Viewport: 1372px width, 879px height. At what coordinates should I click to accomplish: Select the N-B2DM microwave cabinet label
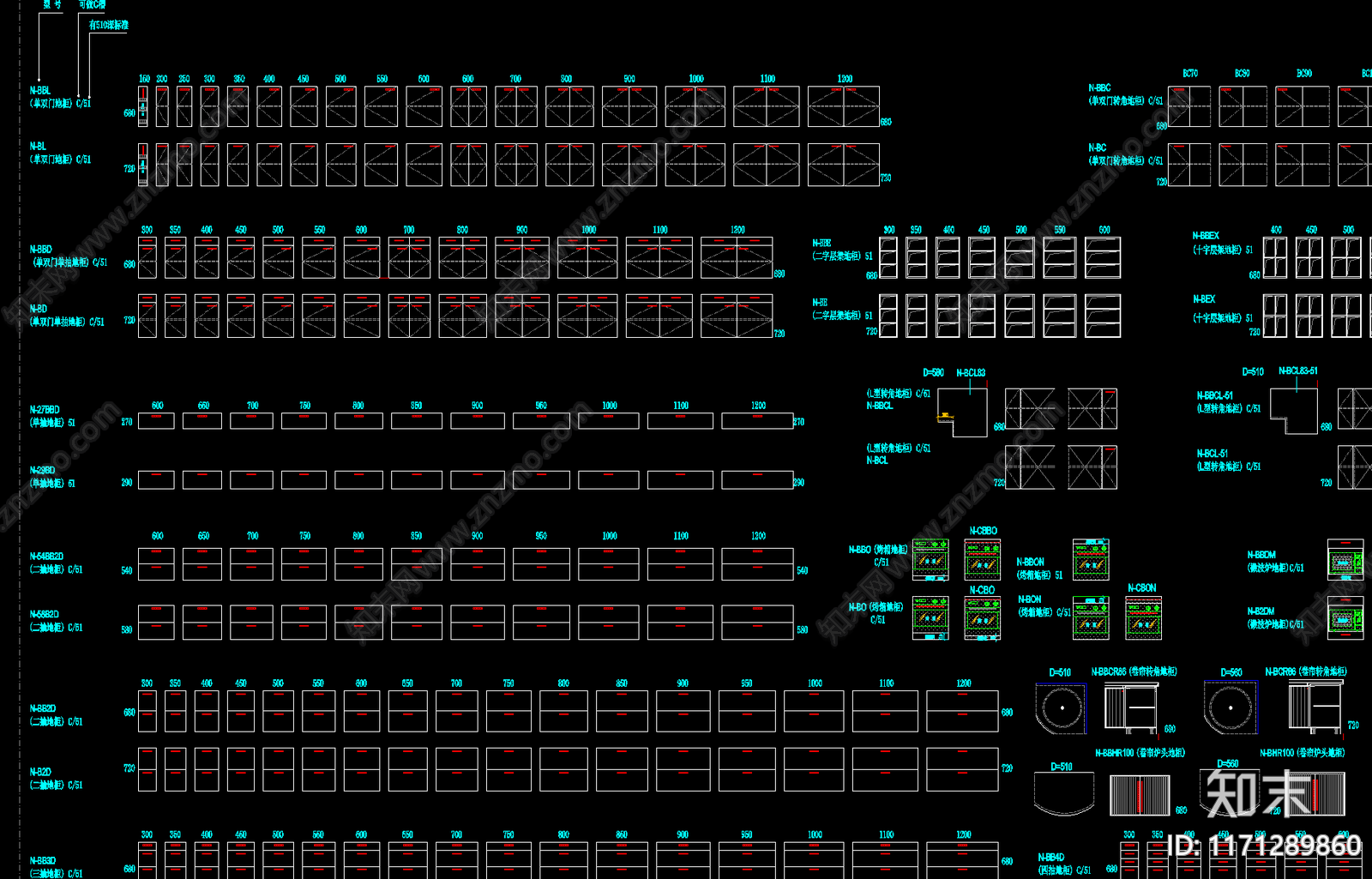coord(1261,612)
